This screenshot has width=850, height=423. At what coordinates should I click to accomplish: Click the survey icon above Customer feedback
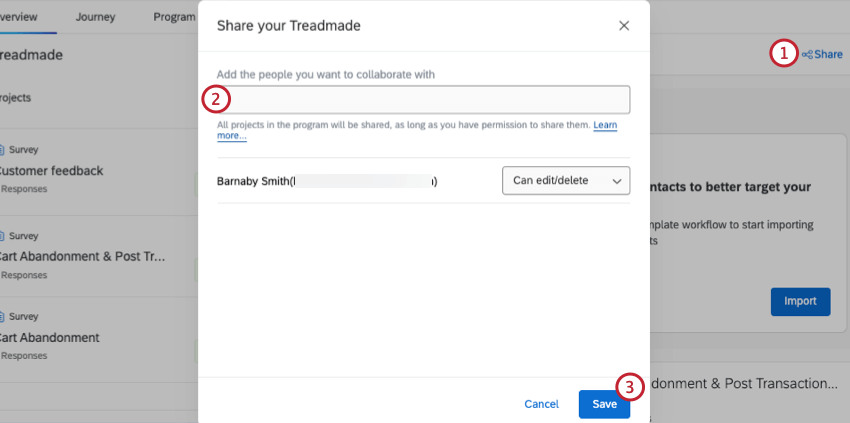3,151
